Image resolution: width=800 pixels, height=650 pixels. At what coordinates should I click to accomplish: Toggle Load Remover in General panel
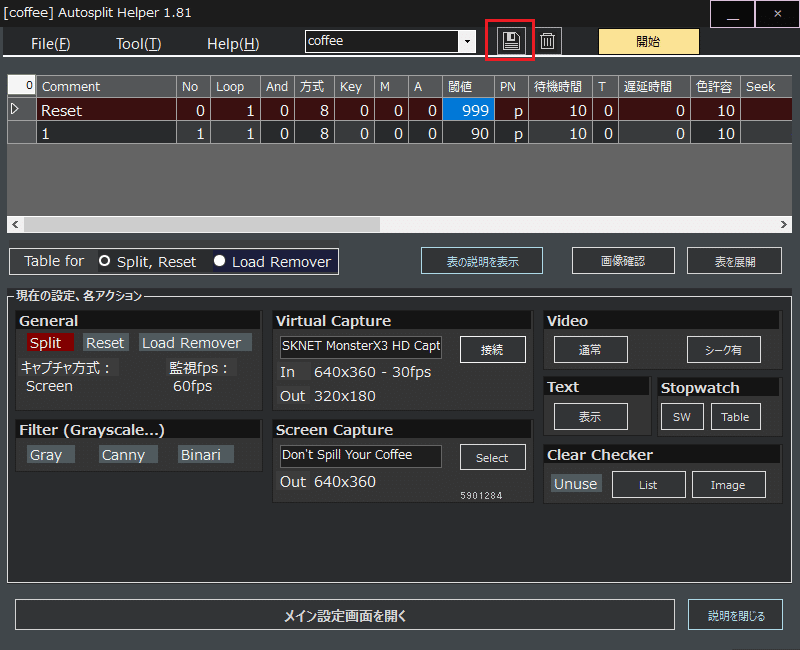(x=195, y=342)
